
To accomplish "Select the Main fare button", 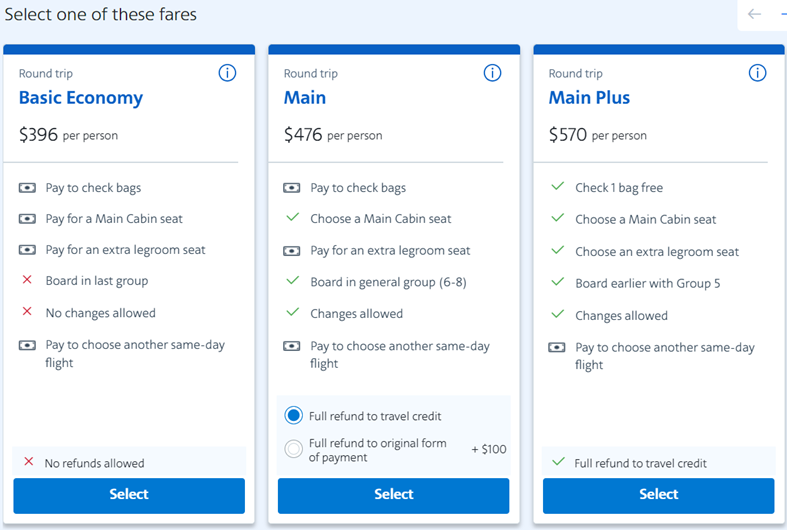I will coord(394,495).
